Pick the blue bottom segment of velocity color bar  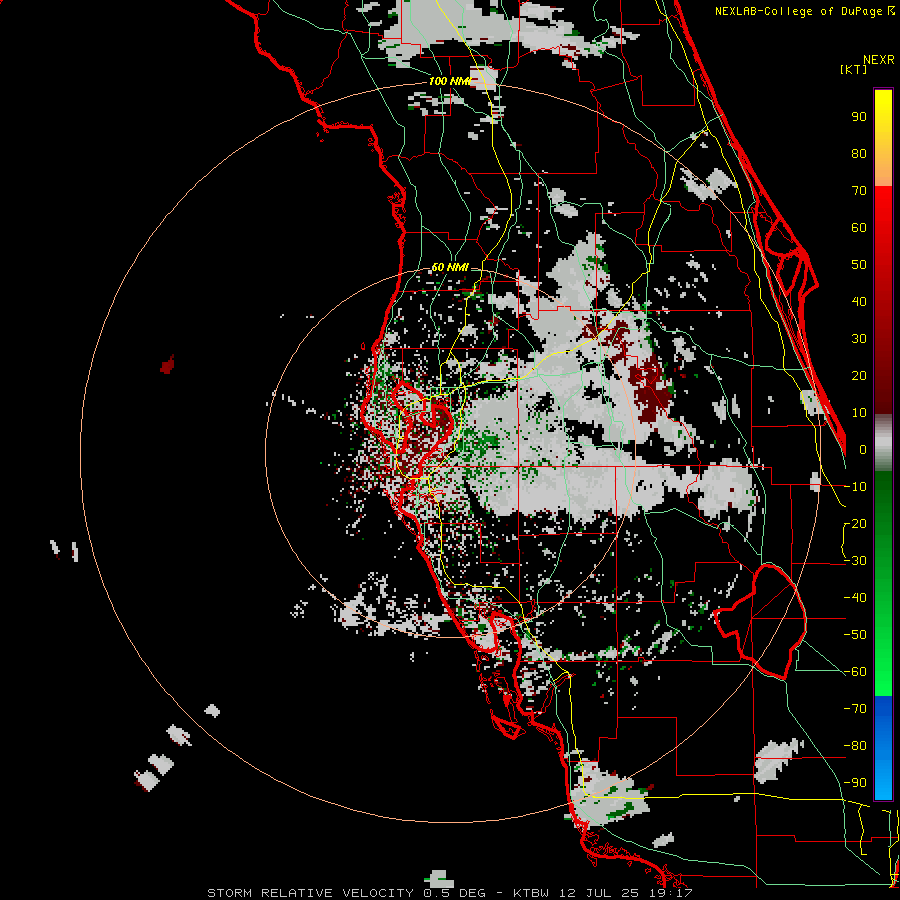click(x=883, y=747)
